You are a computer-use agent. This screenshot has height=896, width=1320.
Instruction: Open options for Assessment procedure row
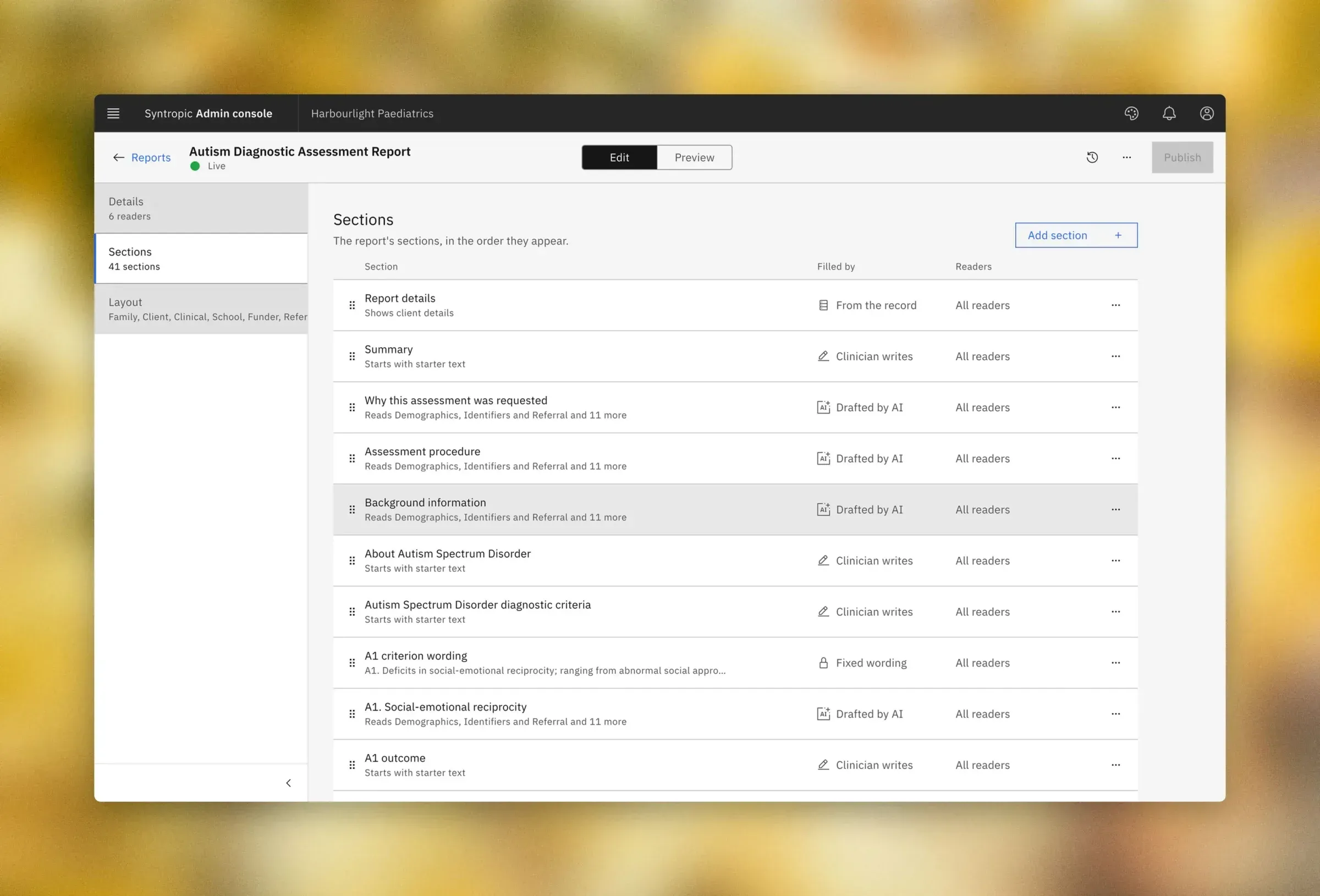[x=1115, y=459]
